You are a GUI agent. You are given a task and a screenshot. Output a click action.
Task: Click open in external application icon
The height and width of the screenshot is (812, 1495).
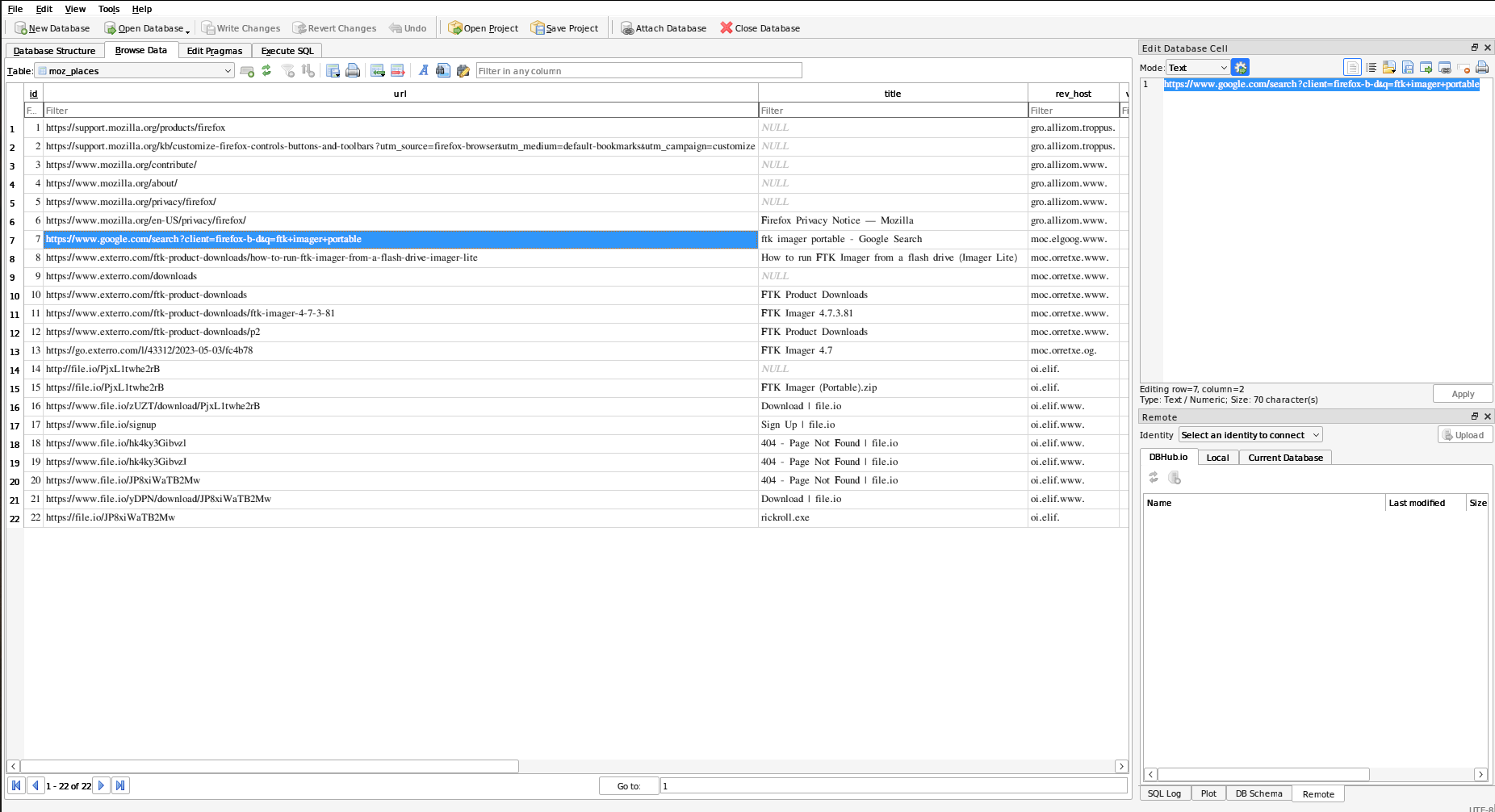pyautogui.click(x=1426, y=68)
